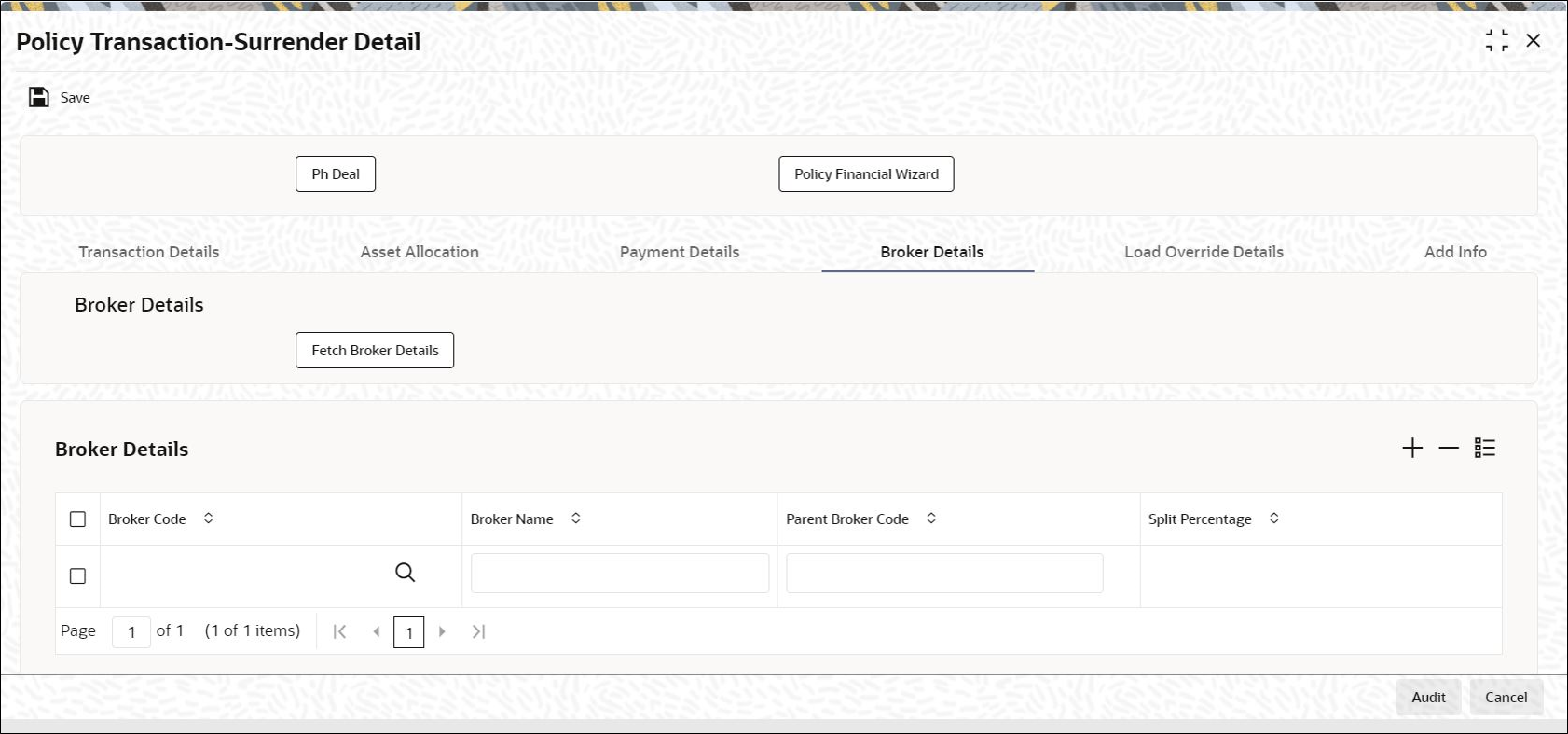Select the Broker Details tab
This screenshot has width=1568, height=734.
tap(932, 252)
